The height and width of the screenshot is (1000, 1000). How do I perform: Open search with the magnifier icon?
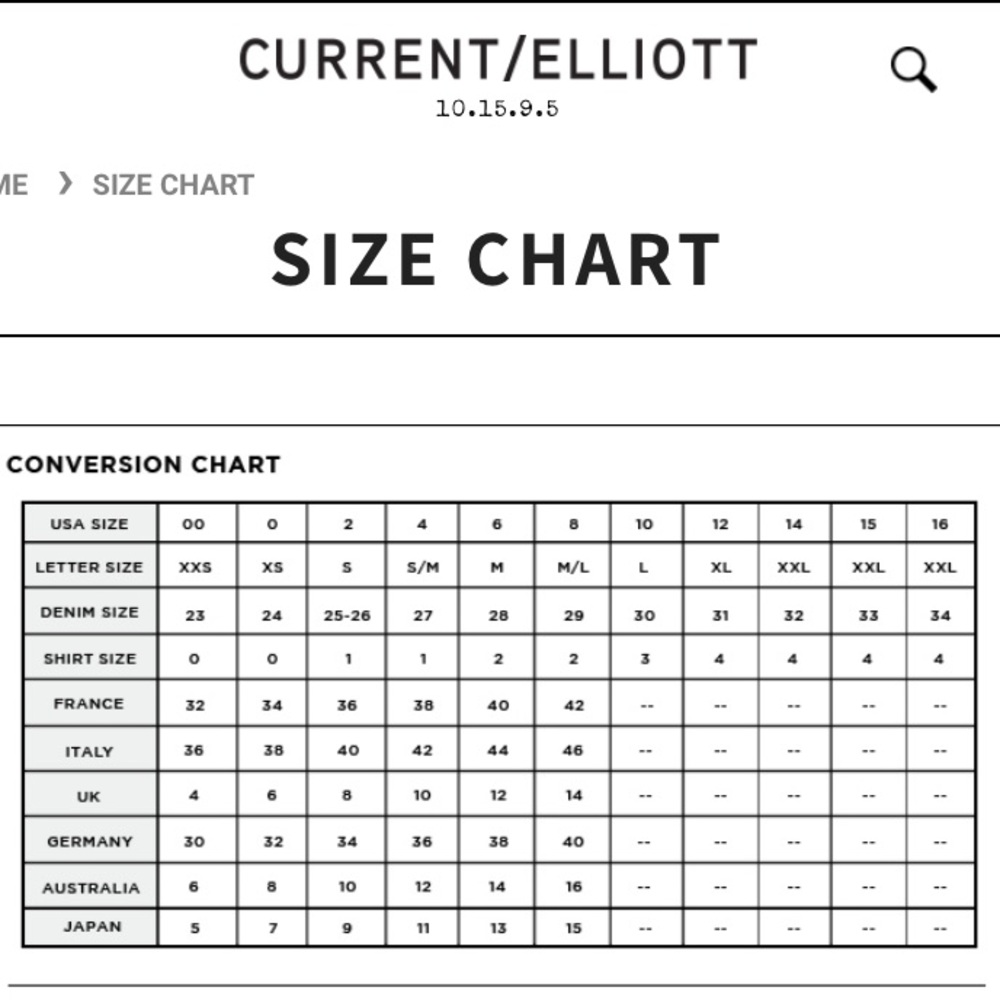912,70
